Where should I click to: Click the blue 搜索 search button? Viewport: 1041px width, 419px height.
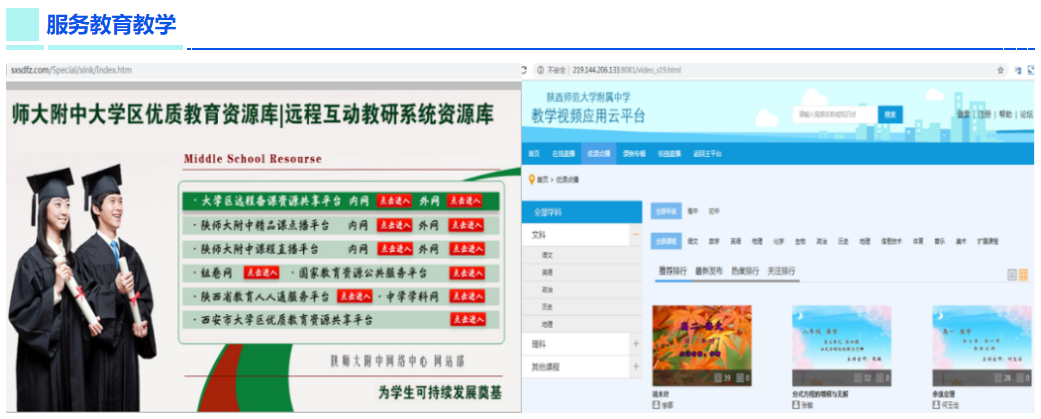890,114
